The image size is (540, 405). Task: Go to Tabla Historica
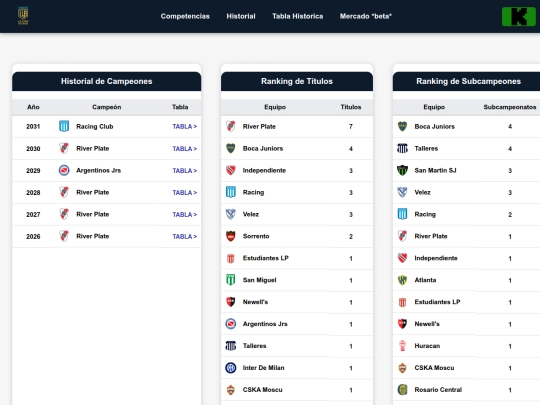pyautogui.click(x=298, y=16)
